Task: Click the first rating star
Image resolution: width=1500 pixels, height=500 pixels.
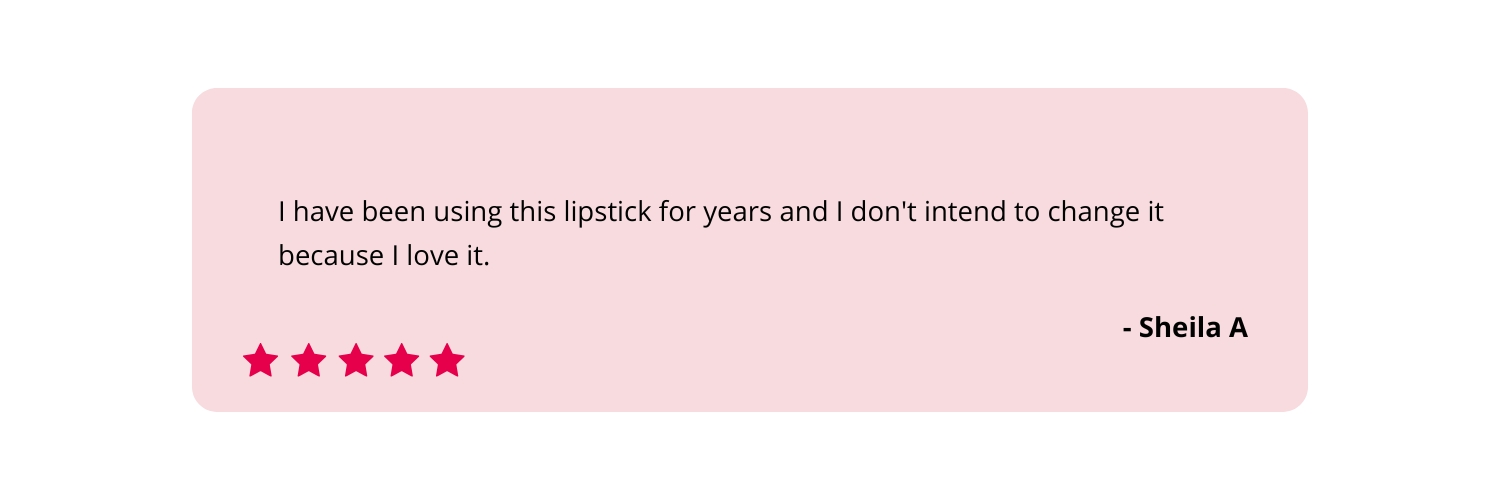Action: 260,360
